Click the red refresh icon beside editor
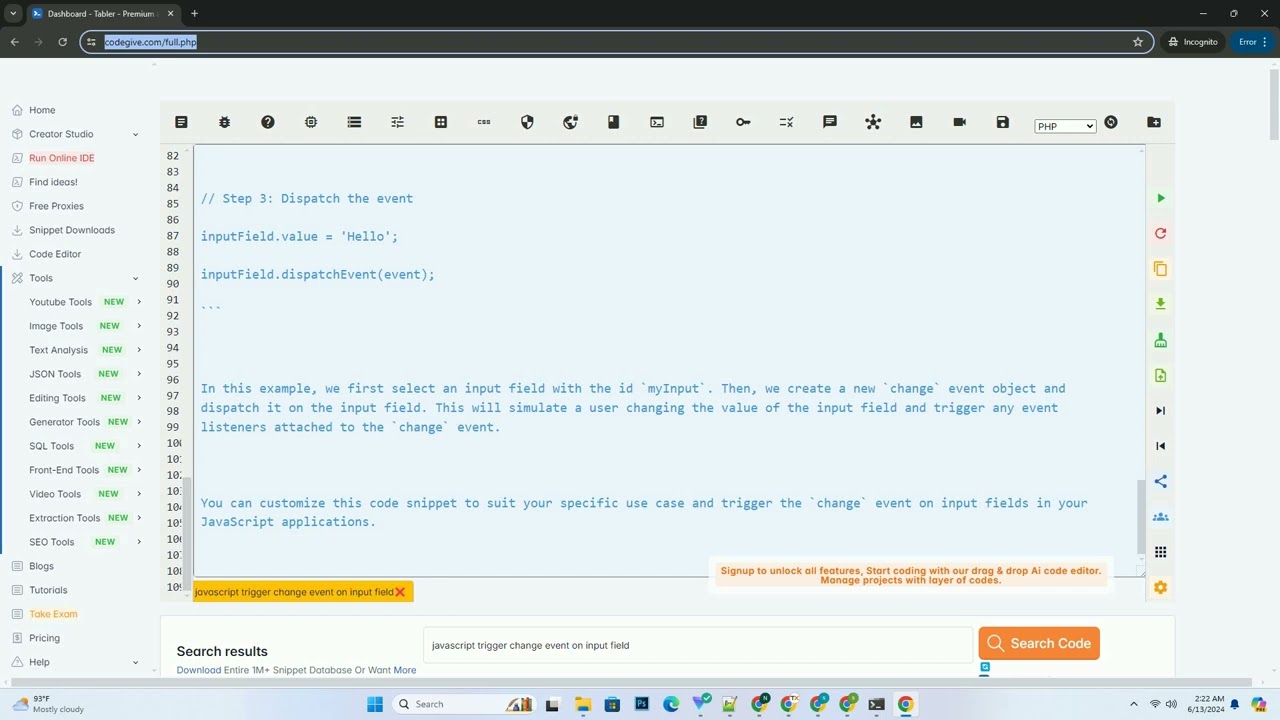Screen dimensions: 1280x720 [x=1161, y=233]
